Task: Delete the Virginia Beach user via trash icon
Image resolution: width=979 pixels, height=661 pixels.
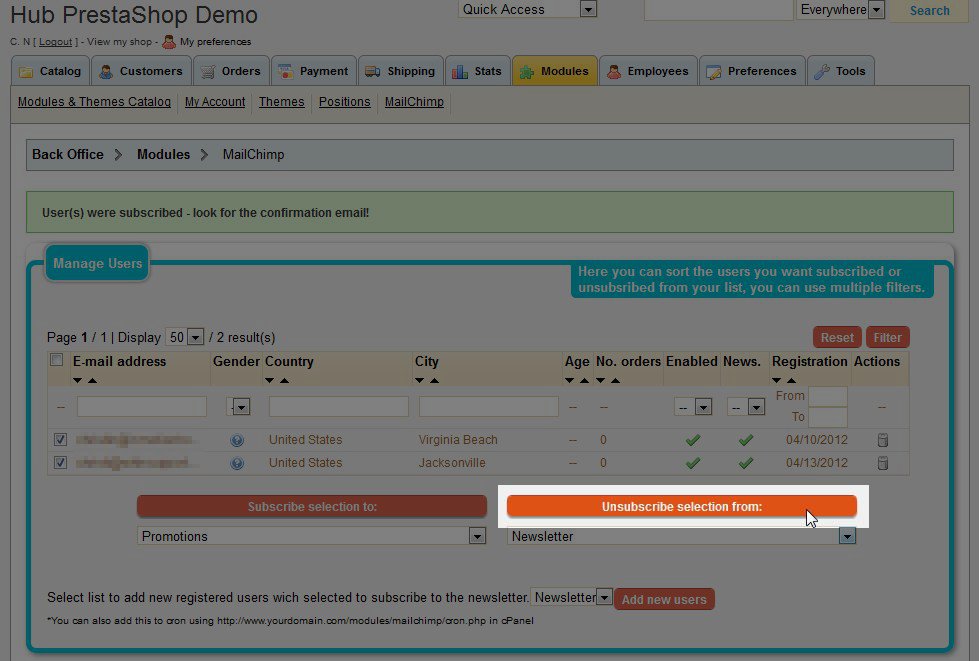Action: click(x=882, y=440)
